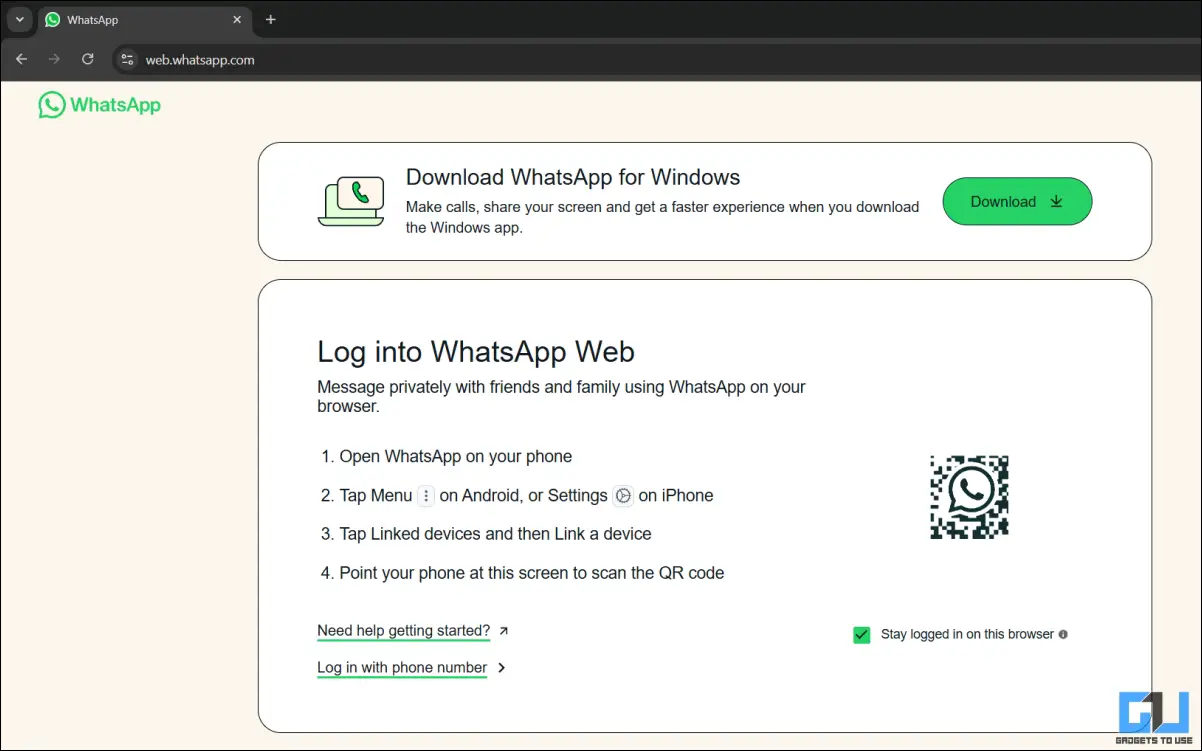Viewport: 1202px width, 751px height.
Task: Click info icon beside Stay logged in
Action: click(1063, 634)
